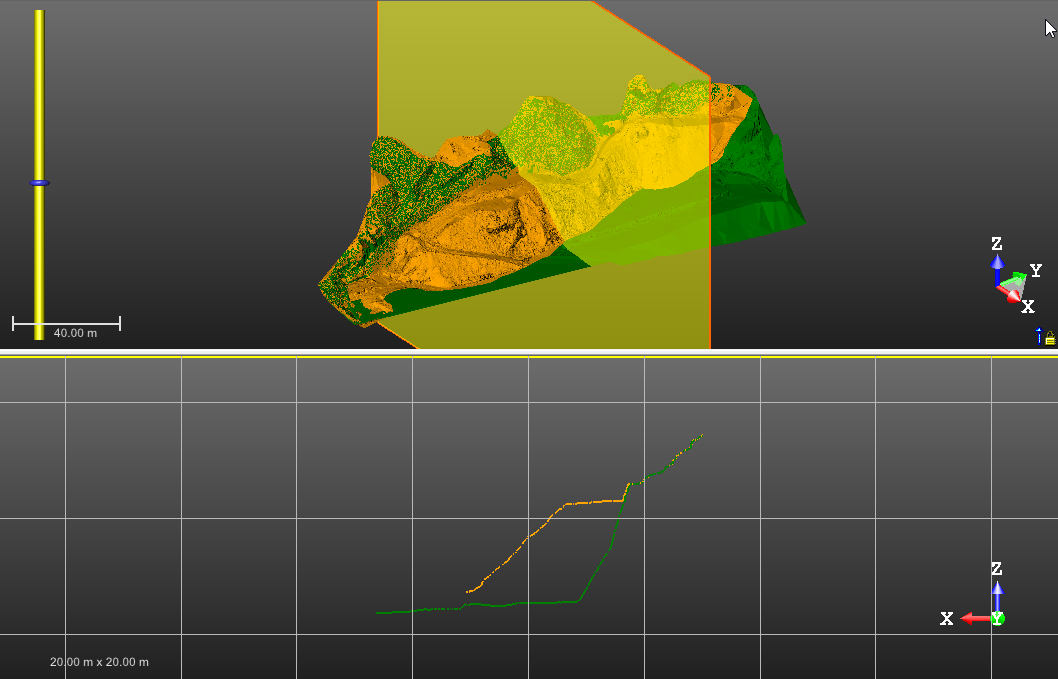Viewport: 1058px width, 679px height.
Task: Select the yellow splitter between the views
Action: tap(529, 354)
